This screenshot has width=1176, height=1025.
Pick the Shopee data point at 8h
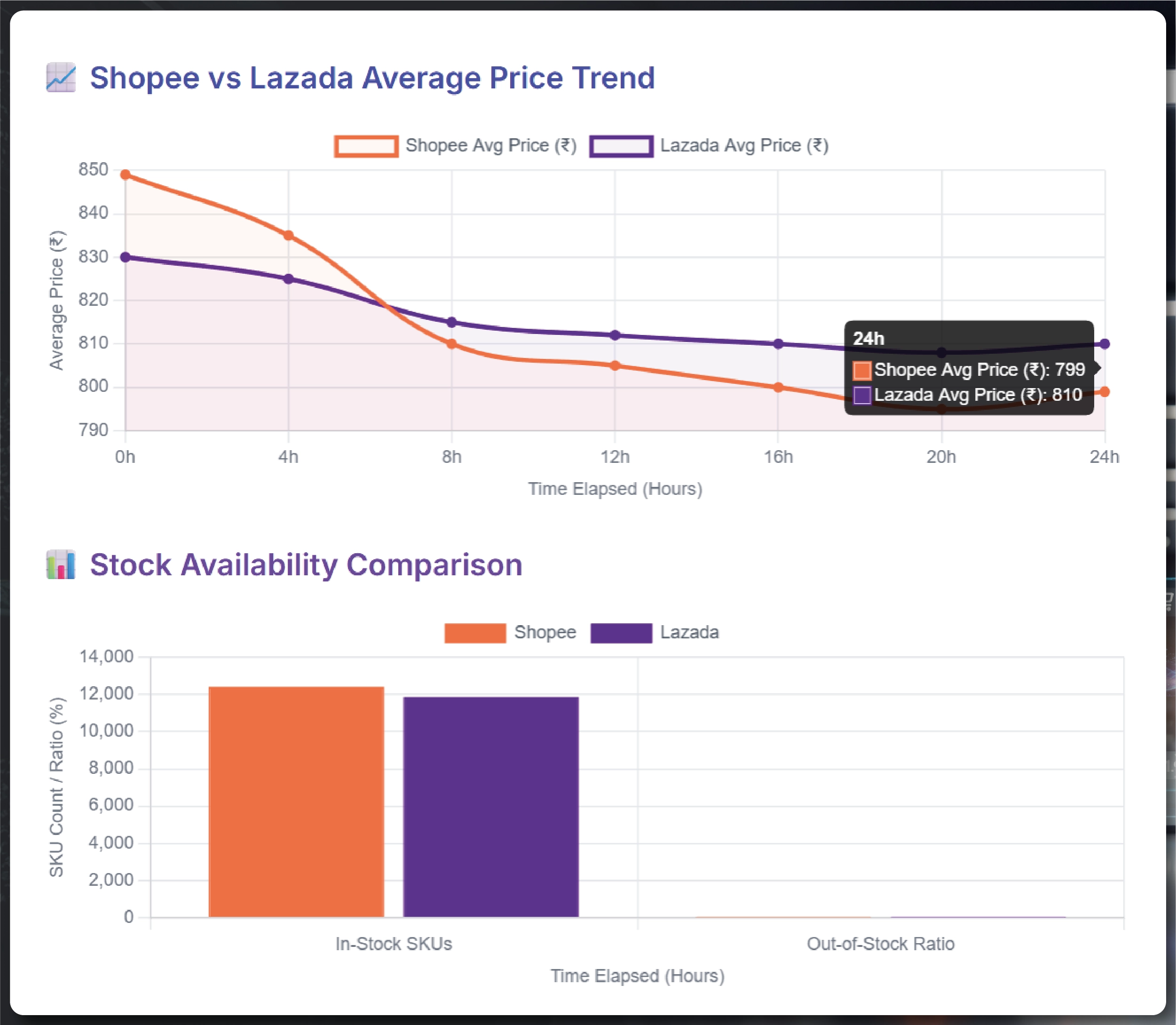coord(452,344)
